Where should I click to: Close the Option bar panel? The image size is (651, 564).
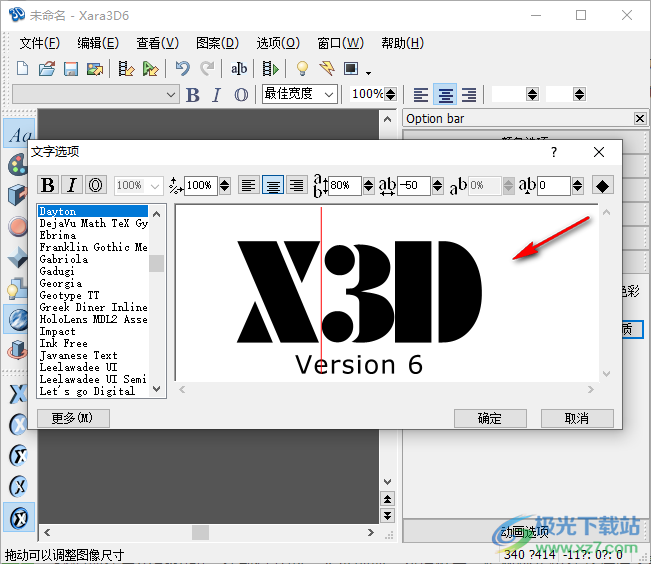pos(640,119)
